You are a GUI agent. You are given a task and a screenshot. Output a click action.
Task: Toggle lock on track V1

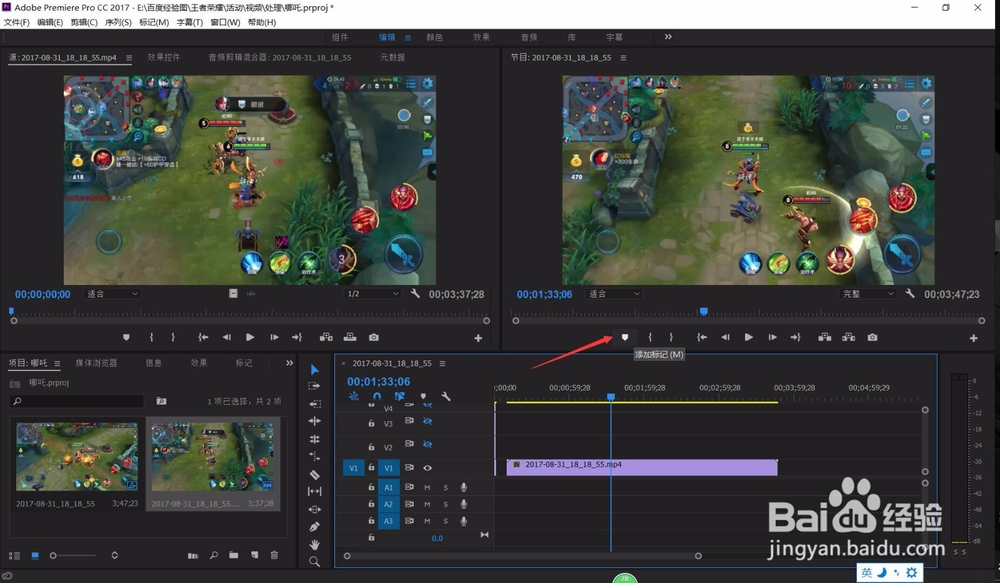pyautogui.click(x=371, y=468)
